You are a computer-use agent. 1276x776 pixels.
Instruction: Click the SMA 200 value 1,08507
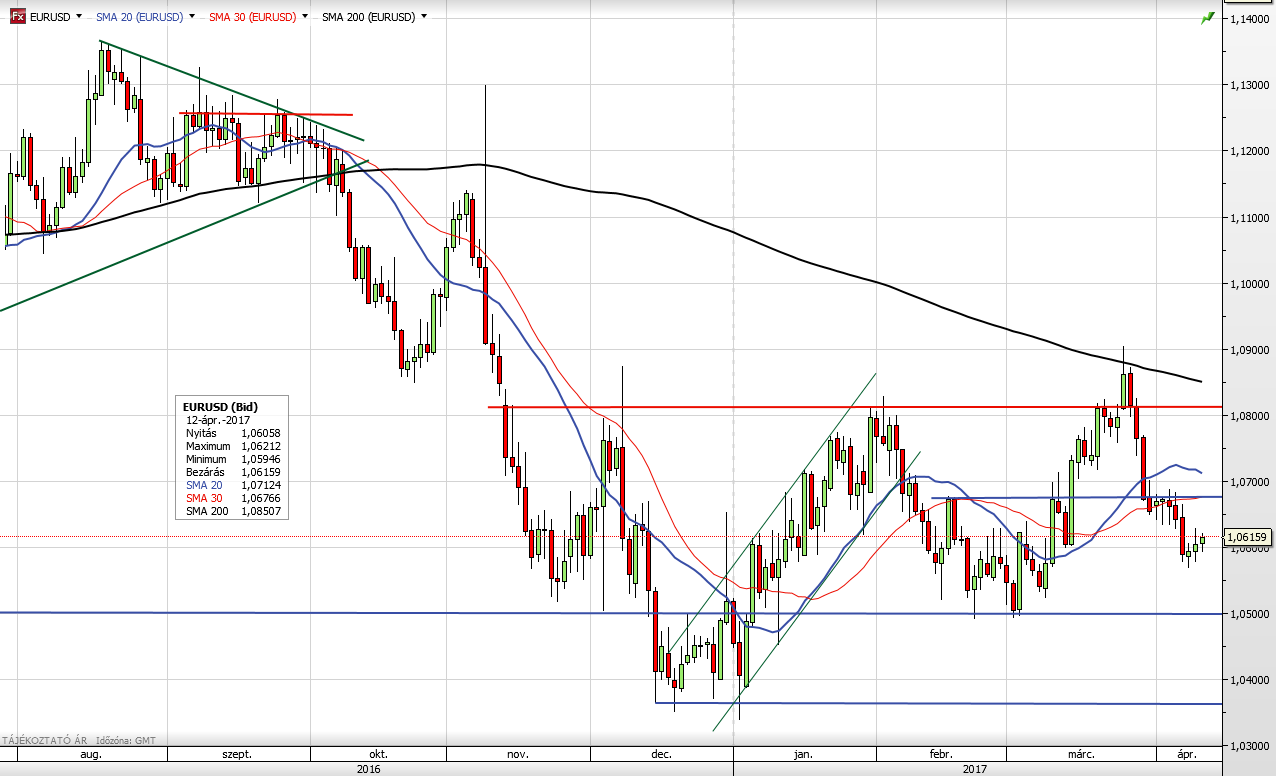tap(261, 511)
